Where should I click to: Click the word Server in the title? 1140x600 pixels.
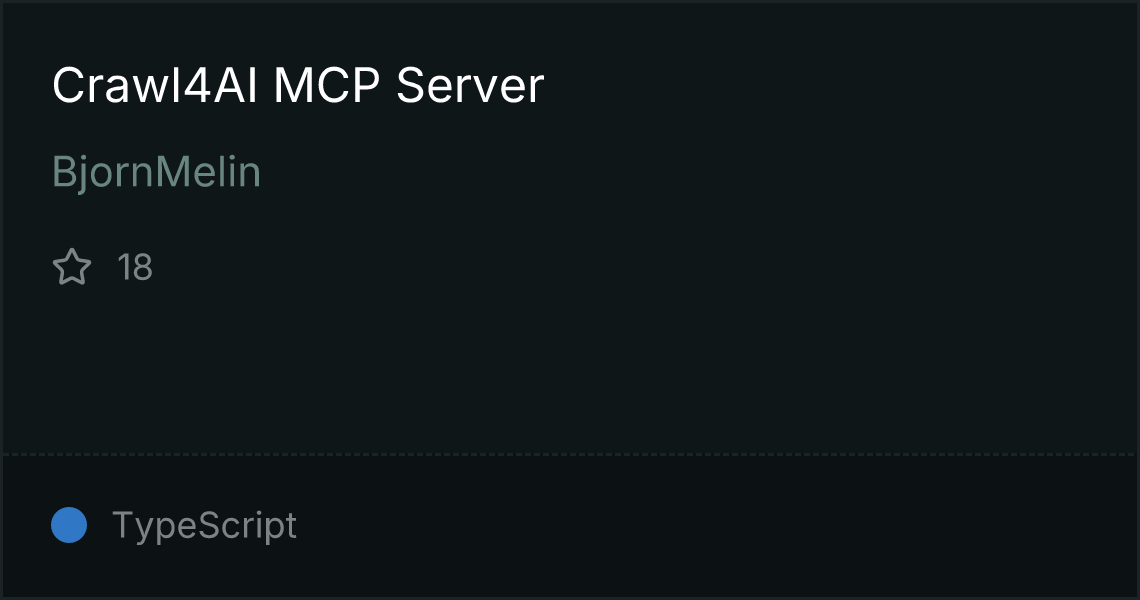point(470,85)
